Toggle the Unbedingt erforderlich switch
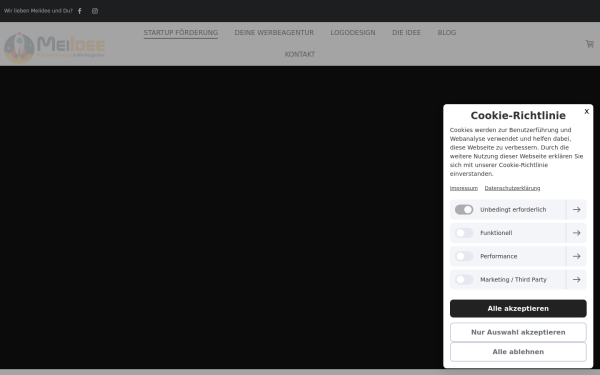Image resolution: width=600 pixels, height=375 pixels. click(x=464, y=210)
